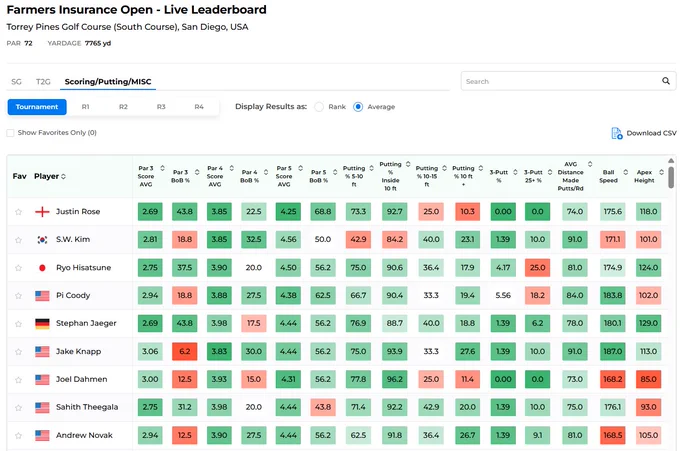The image size is (680, 451).
Task: Sort by Par 3 Score AVG
Action: [x=162, y=168]
